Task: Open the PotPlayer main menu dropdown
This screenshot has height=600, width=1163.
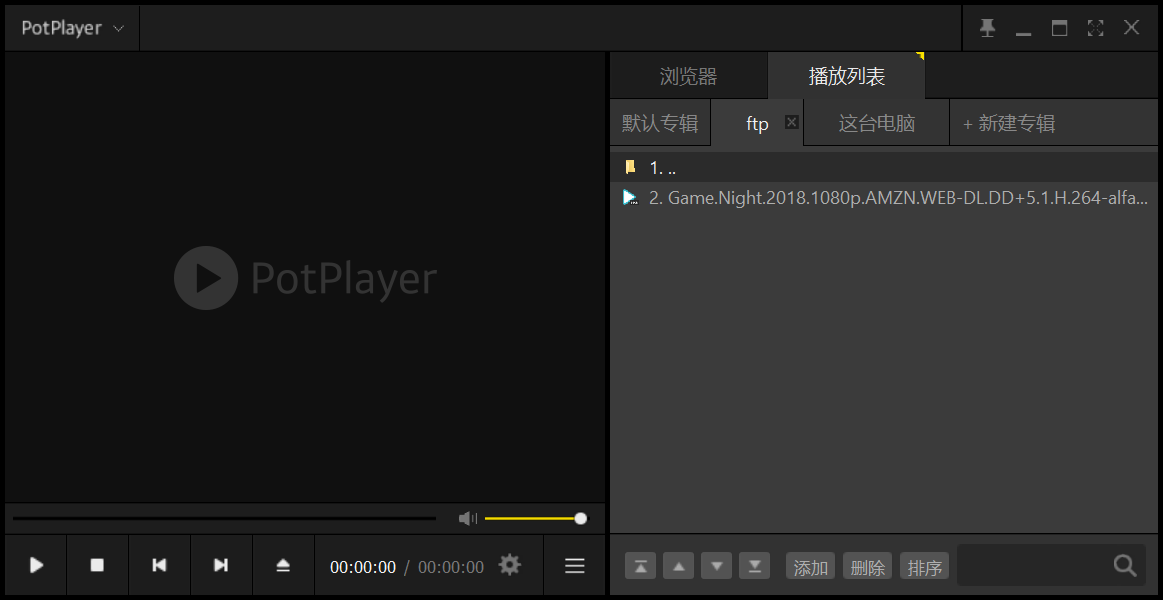Action: click(x=73, y=28)
